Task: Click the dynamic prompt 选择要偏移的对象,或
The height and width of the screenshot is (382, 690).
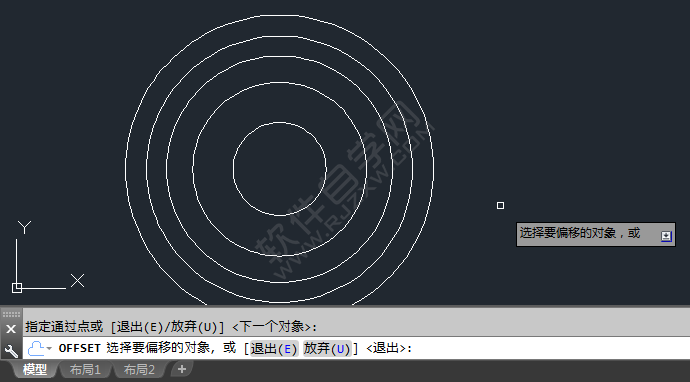Action: tap(580, 233)
